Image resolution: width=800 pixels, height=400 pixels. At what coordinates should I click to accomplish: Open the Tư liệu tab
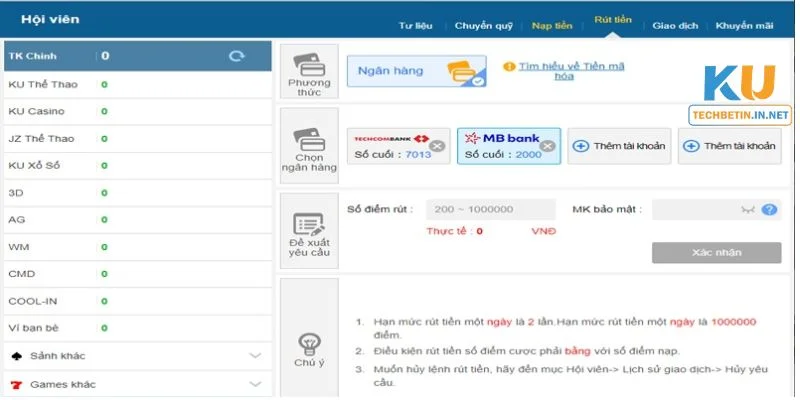point(416,26)
